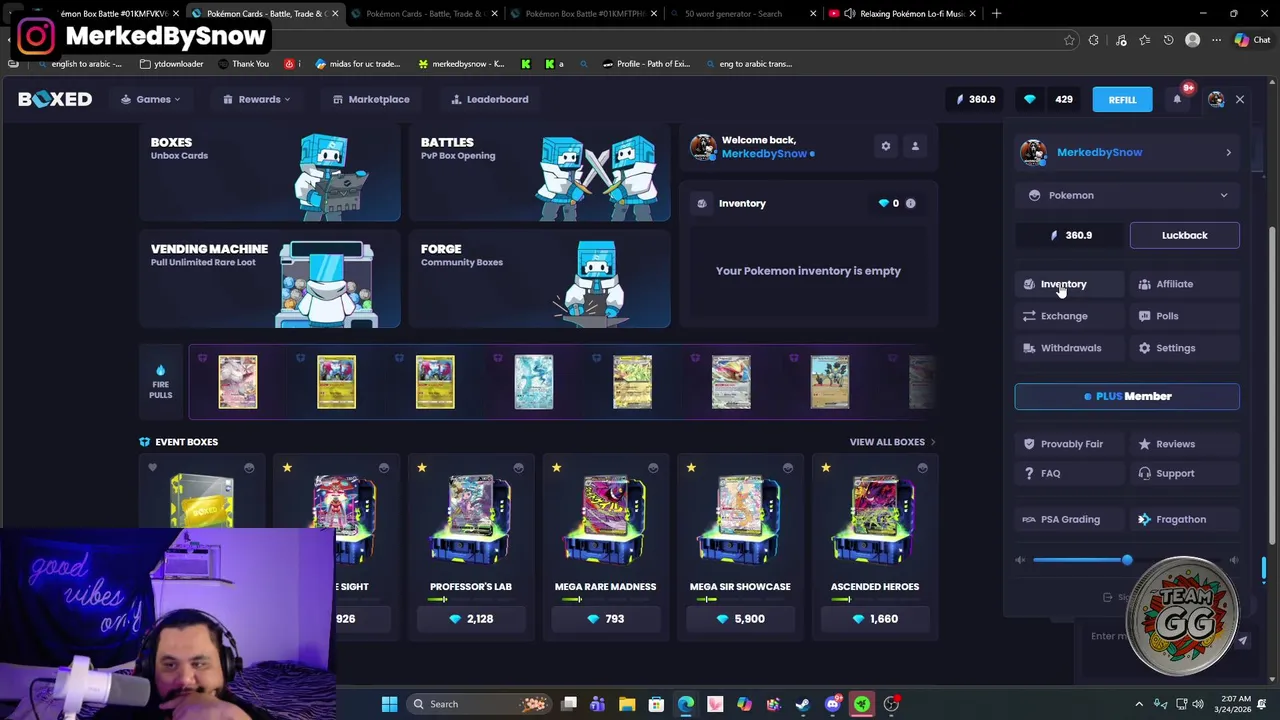Click the loud speaker icon right of slider

tap(1233, 560)
